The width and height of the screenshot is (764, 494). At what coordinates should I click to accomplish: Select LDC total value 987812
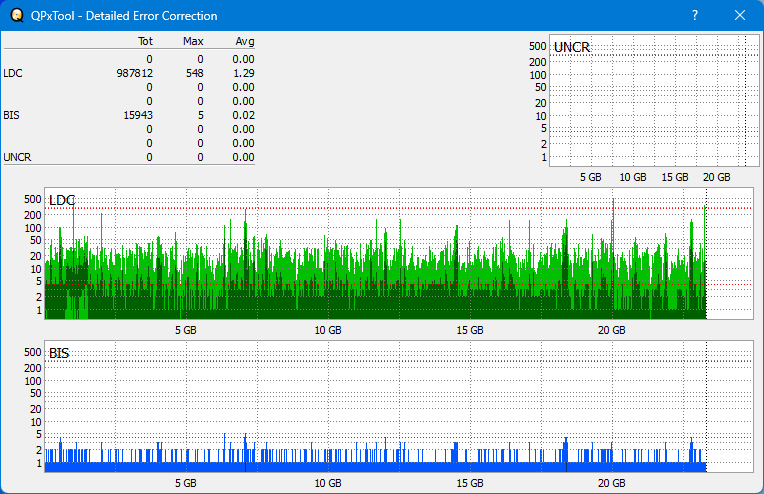click(134, 73)
